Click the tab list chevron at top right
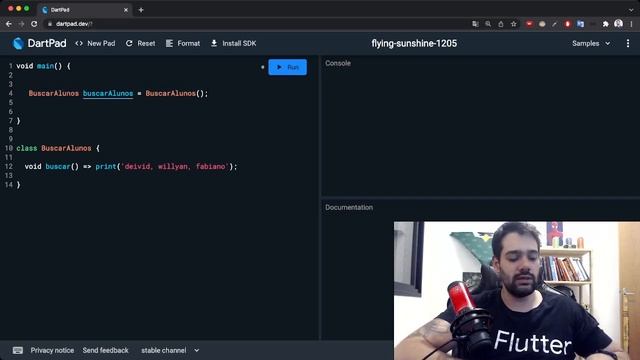The height and width of the screenshot is (360, 640). tap(631, 10)
